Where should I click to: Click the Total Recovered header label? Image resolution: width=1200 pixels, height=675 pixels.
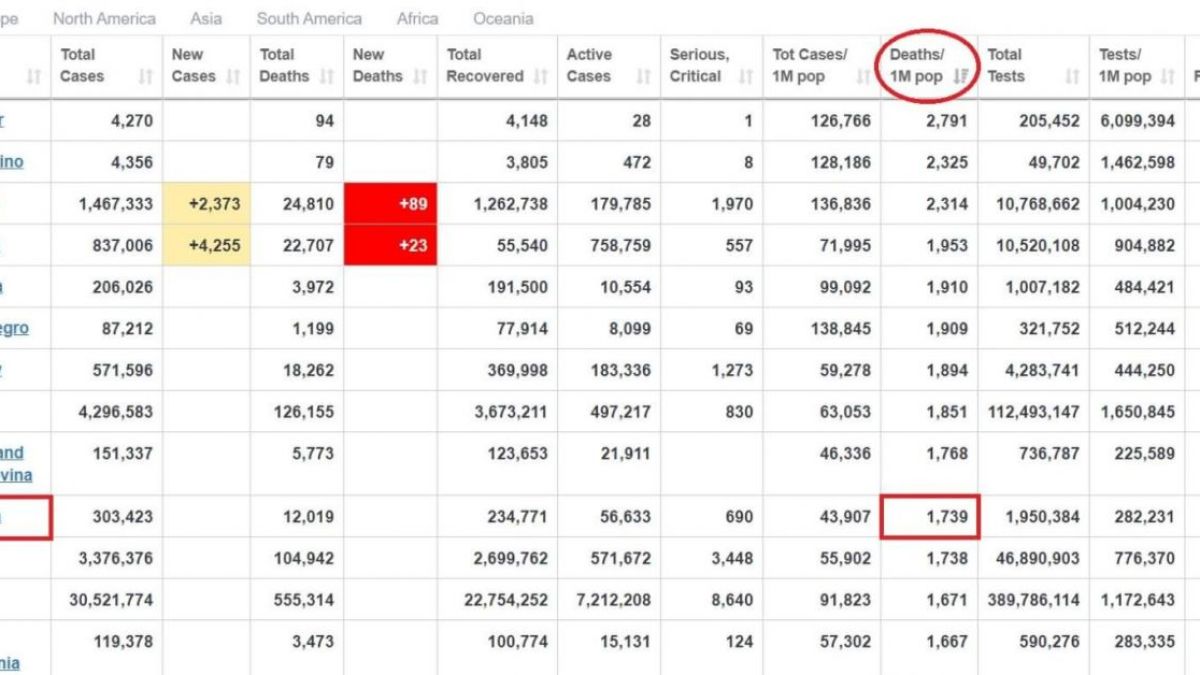[x=485, y=65]
